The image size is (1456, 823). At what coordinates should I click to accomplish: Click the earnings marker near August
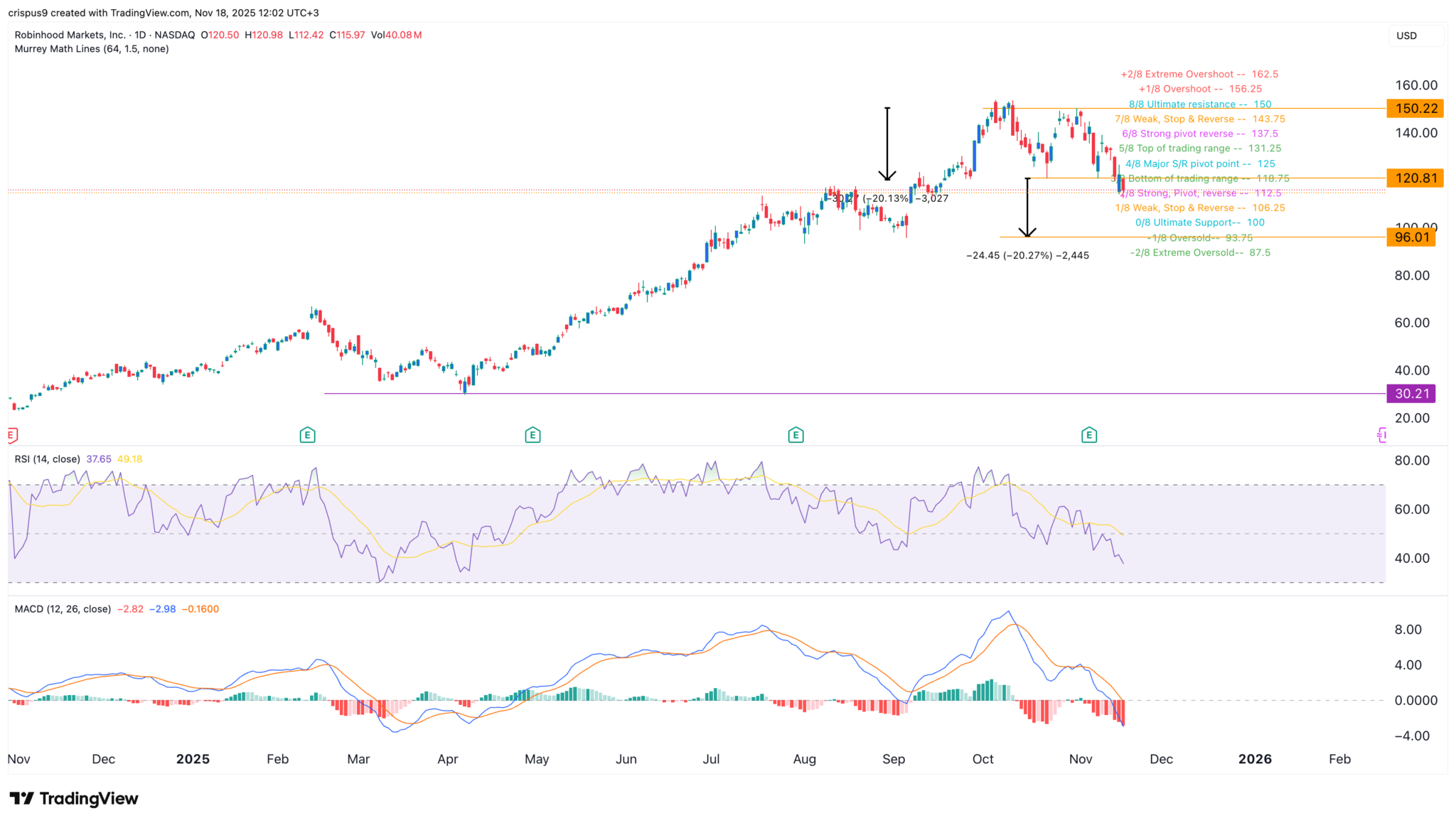pyautogui.click(x=796, y=435)
